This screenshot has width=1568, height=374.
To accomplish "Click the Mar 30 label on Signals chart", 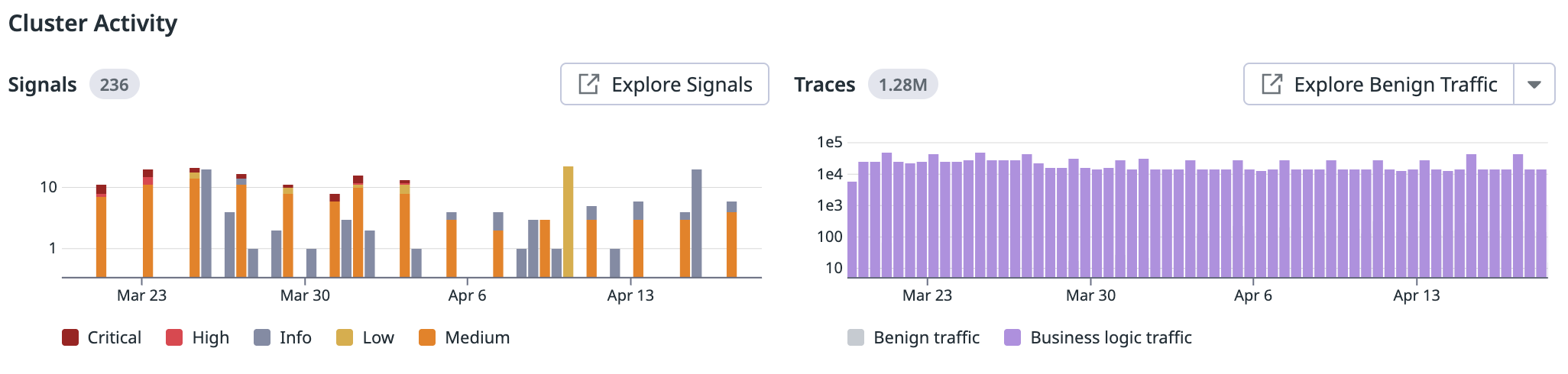I will point(305,295).
